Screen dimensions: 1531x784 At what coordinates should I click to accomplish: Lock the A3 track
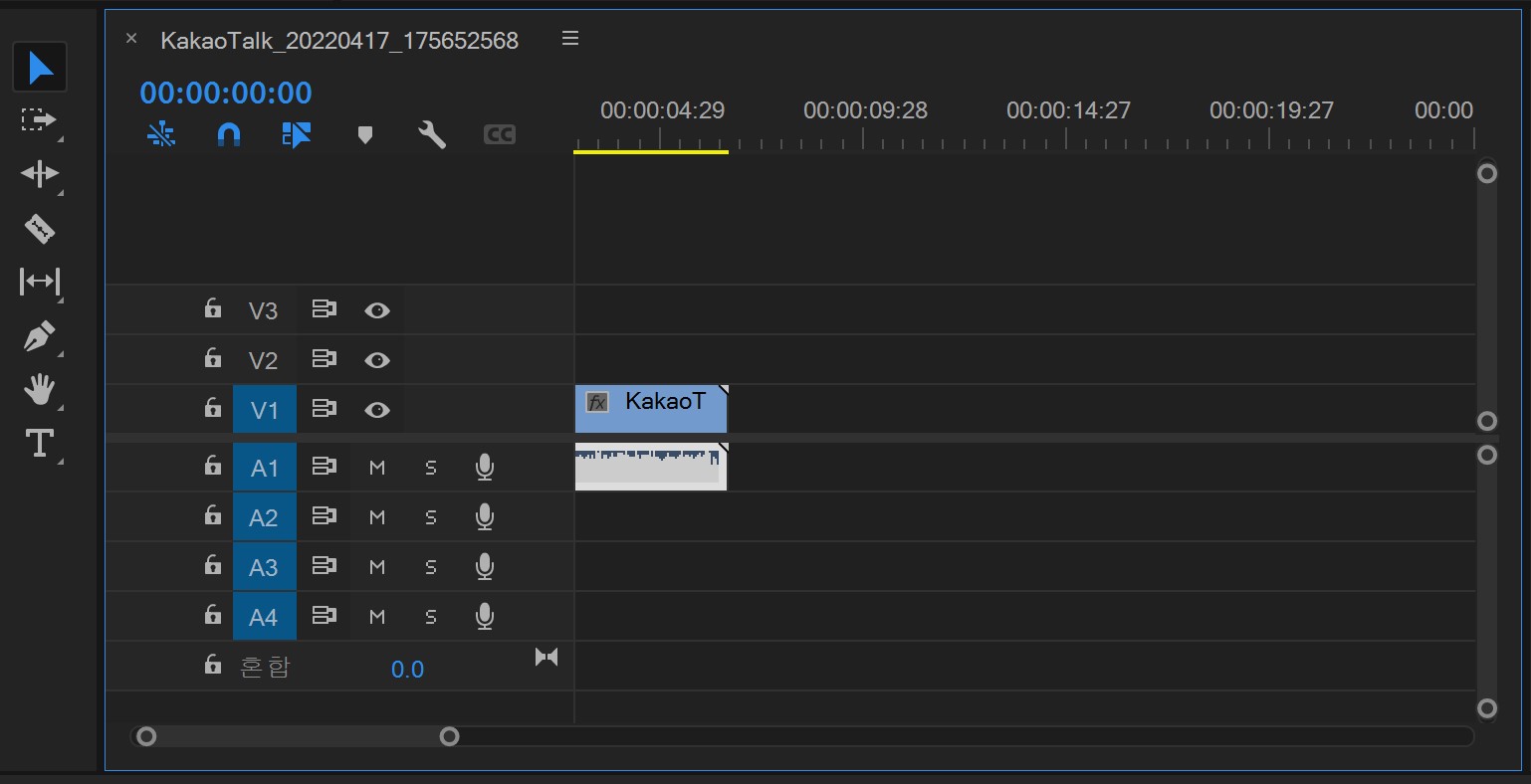coord(212,564)
